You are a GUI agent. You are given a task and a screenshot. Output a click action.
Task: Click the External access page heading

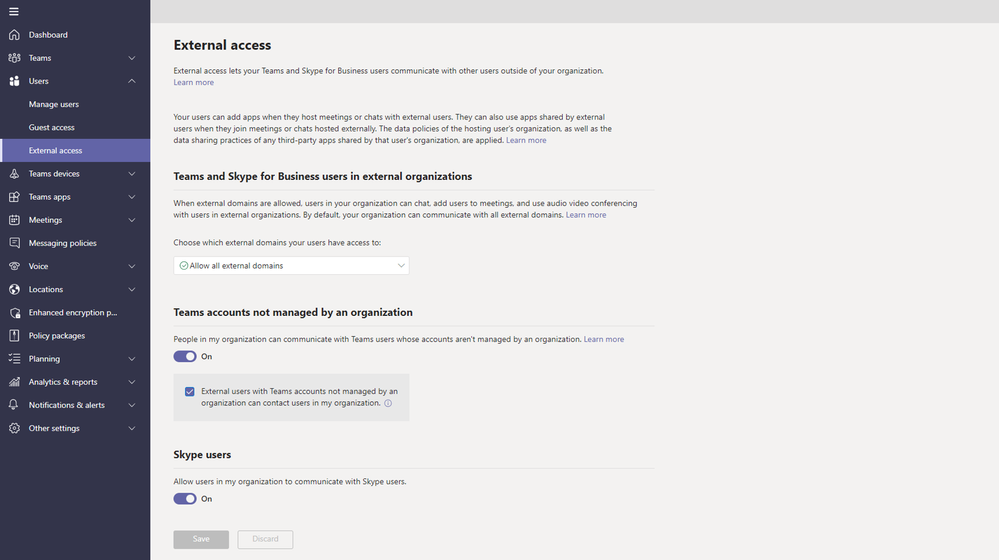pos(222,45)
